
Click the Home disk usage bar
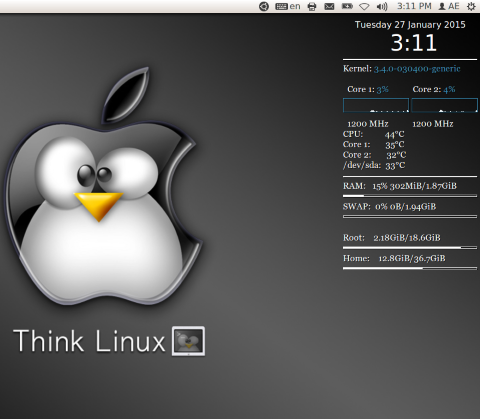(410, 268)
